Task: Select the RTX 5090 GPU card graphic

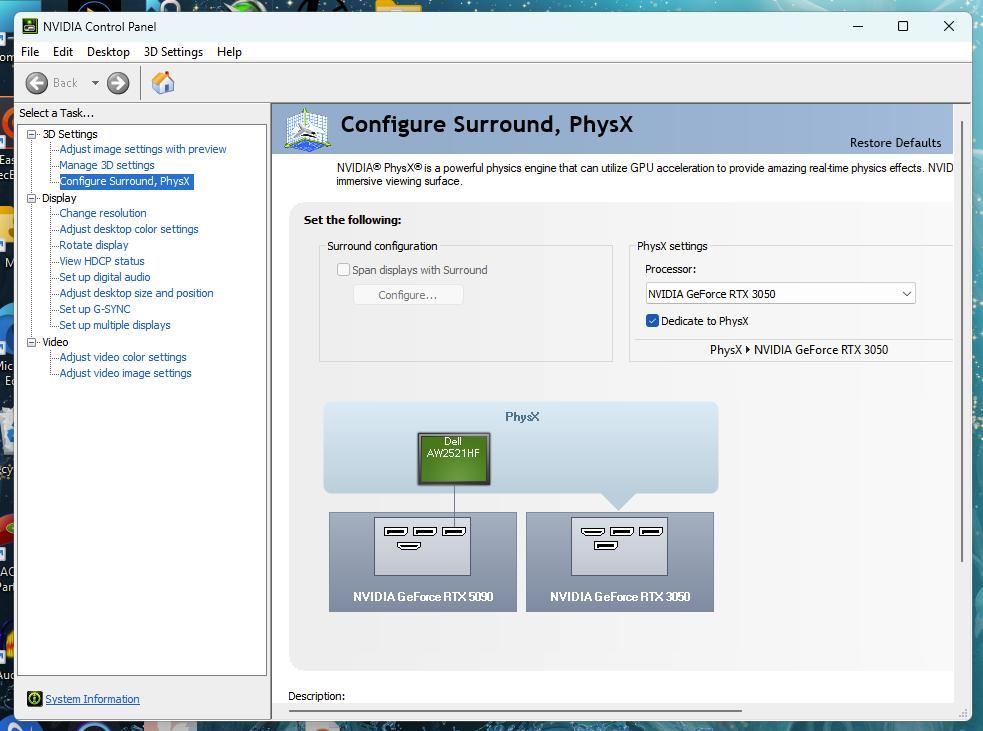Action: (x=422, y=560)
